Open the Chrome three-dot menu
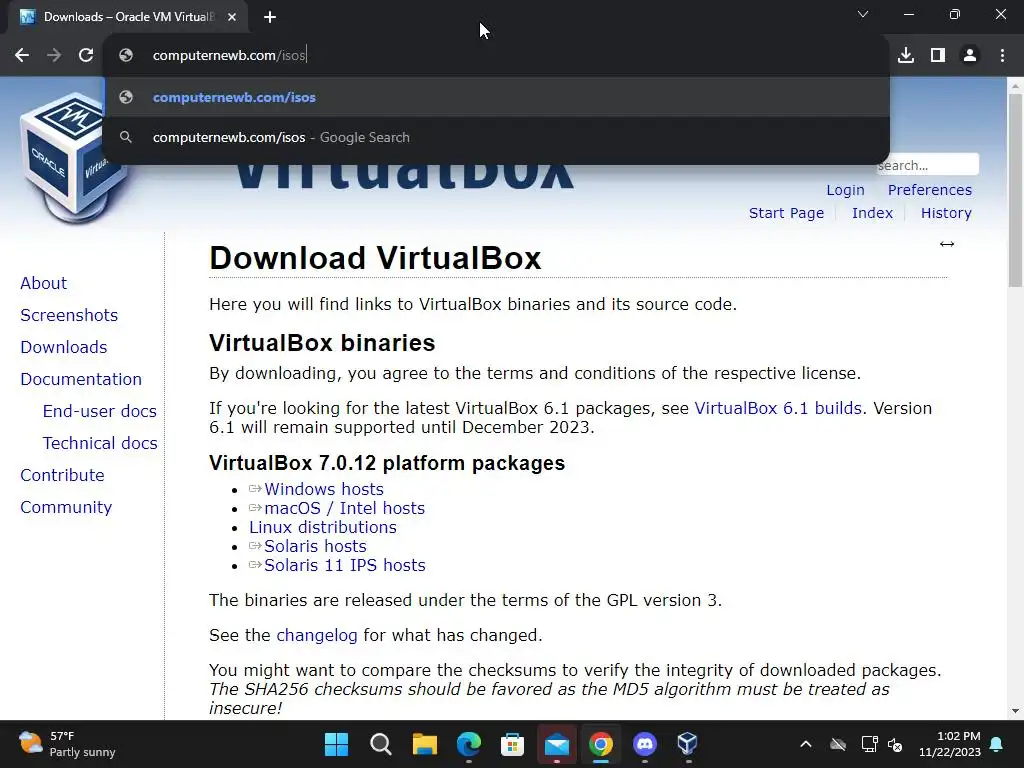 coord(1002,56)
